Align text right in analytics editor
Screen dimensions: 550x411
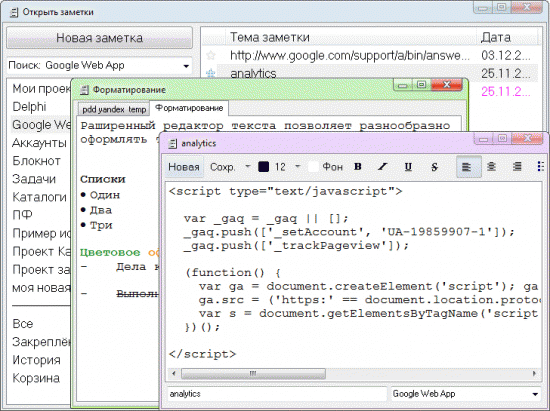517,167
